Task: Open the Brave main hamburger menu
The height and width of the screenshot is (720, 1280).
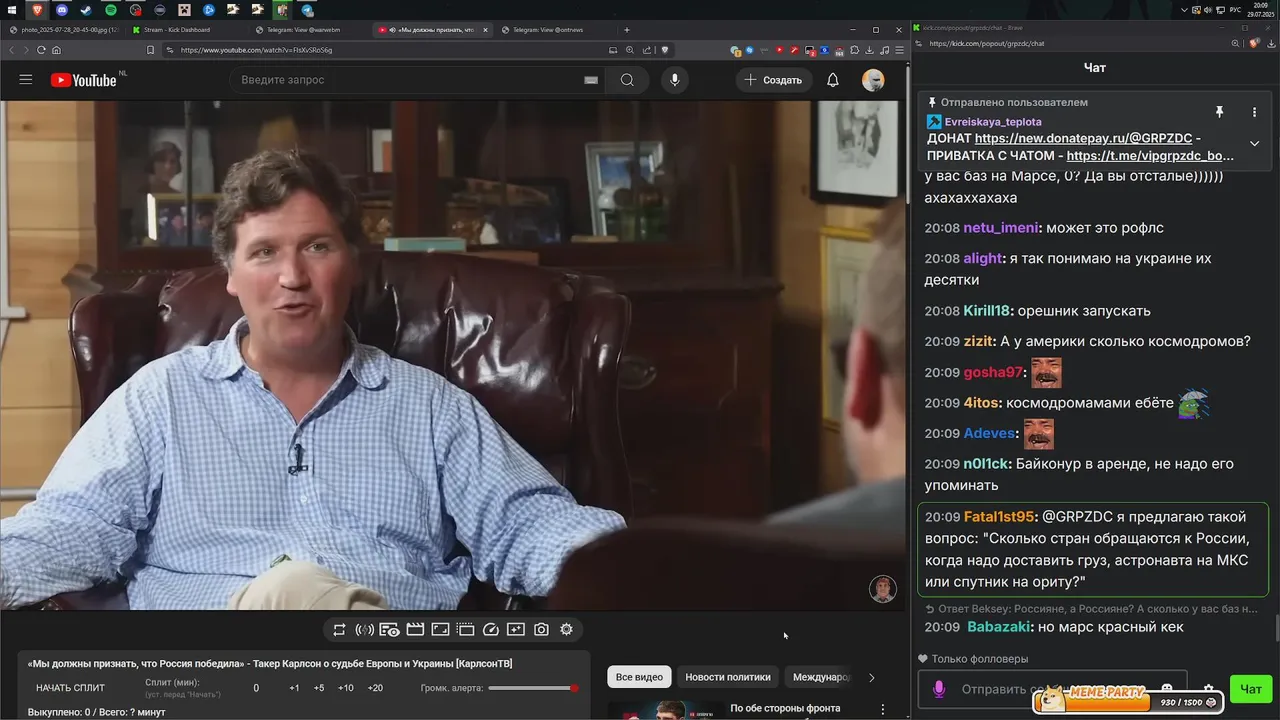Action: [899, 50]
